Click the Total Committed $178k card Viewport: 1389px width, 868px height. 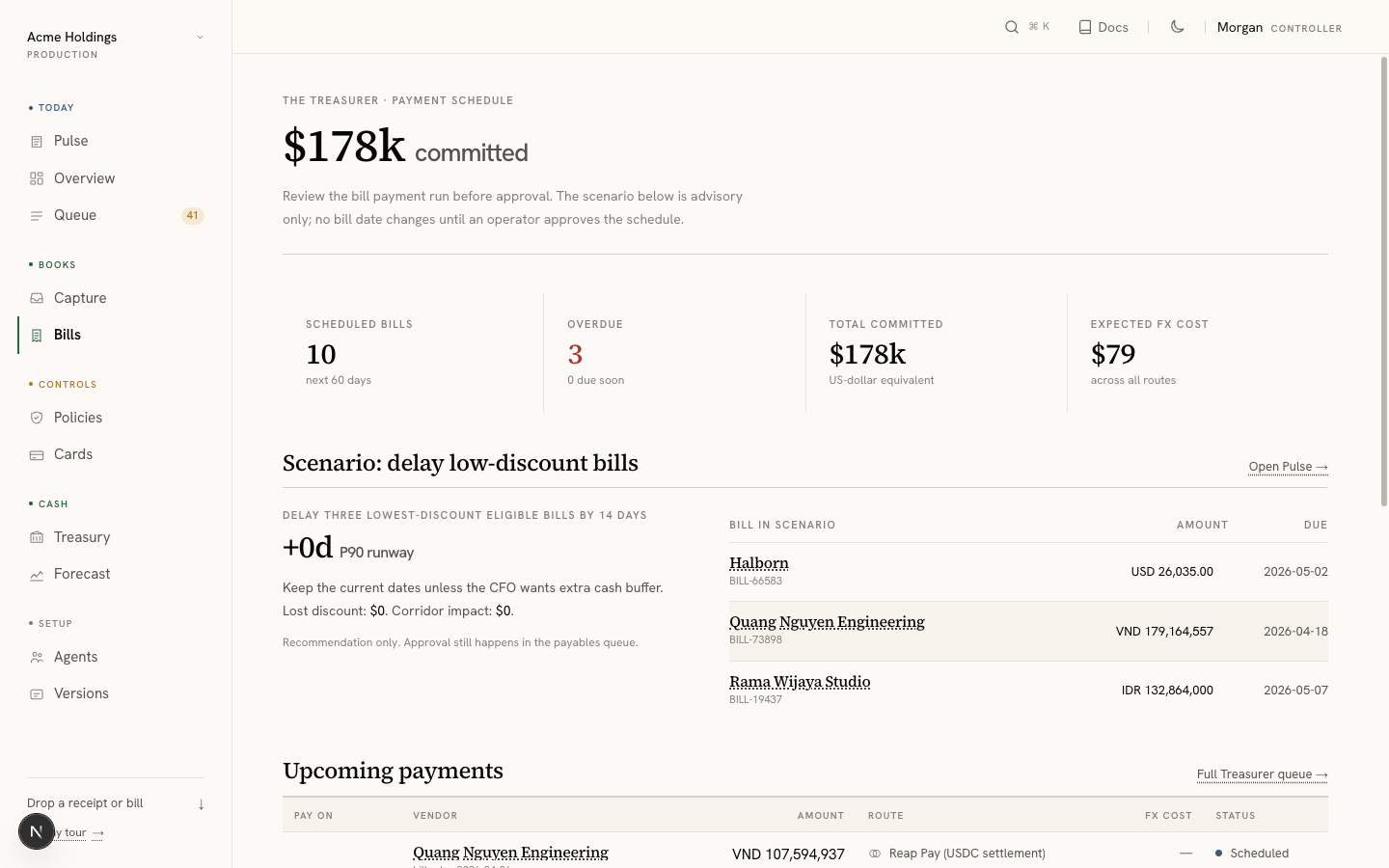pos(936,352)
